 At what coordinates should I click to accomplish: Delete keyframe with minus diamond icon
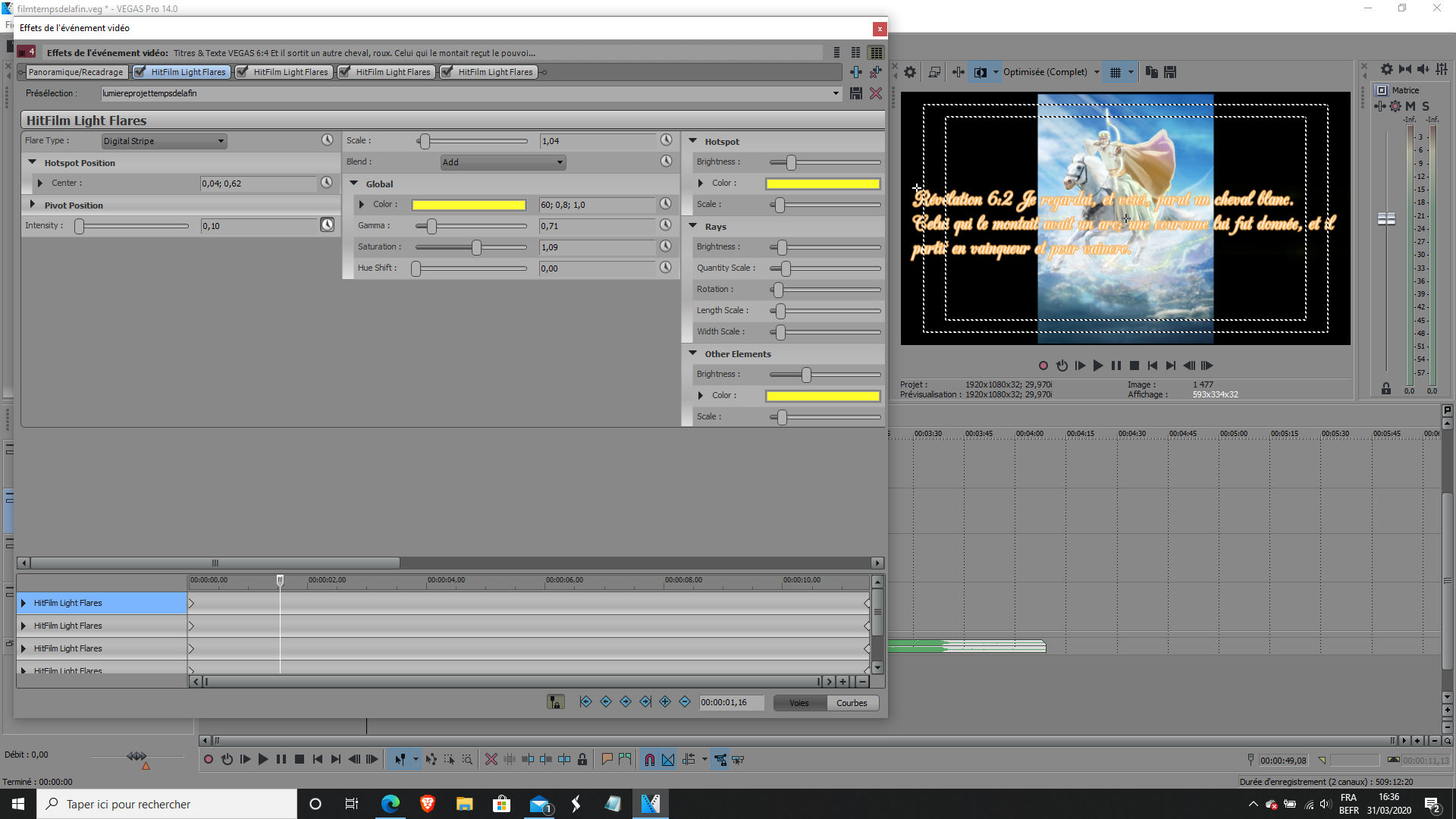point(684,702)
